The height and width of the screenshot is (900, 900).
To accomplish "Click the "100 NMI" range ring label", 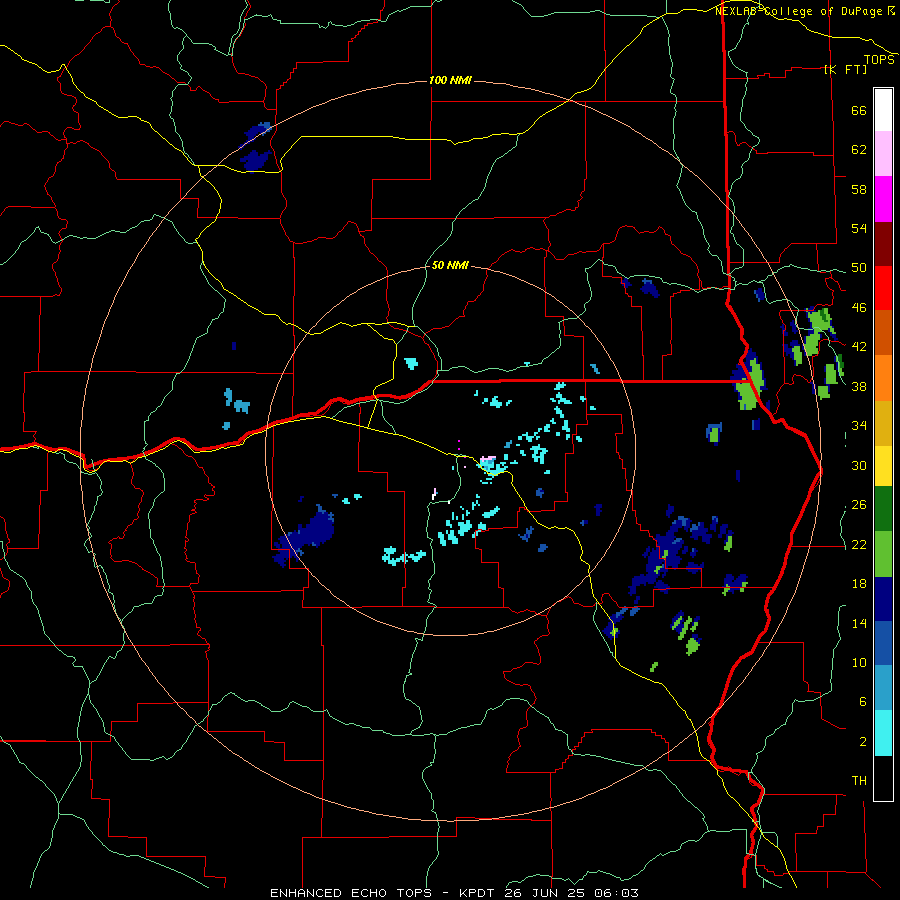I will point(450,80).
